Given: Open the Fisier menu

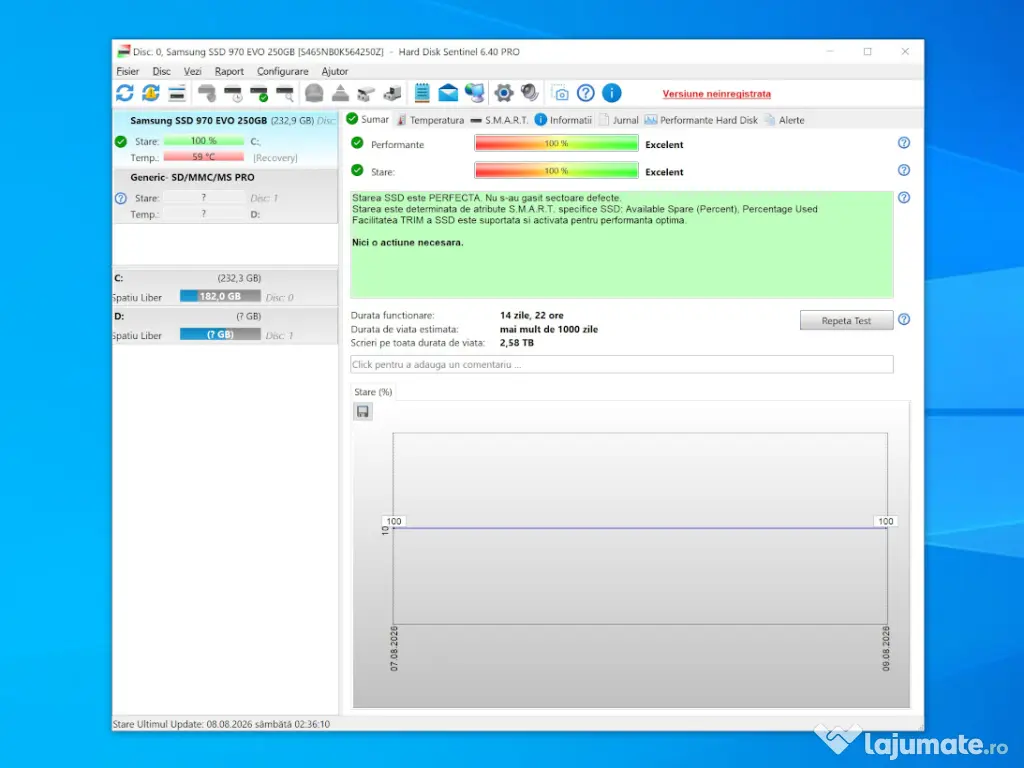Looking at the screenshot, I should tap(128, 71).
